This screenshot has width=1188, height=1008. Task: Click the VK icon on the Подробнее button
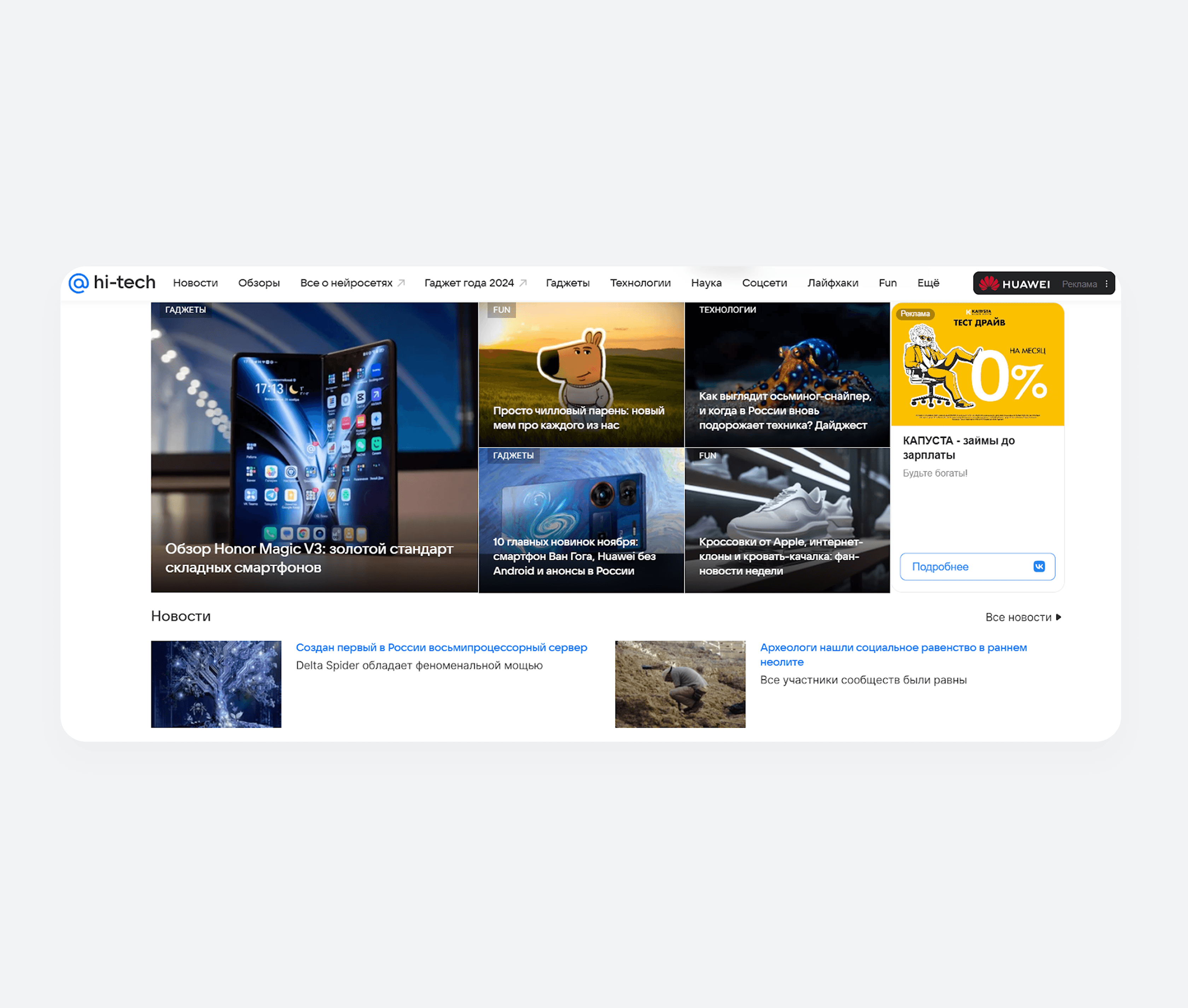pos(1039,566)
